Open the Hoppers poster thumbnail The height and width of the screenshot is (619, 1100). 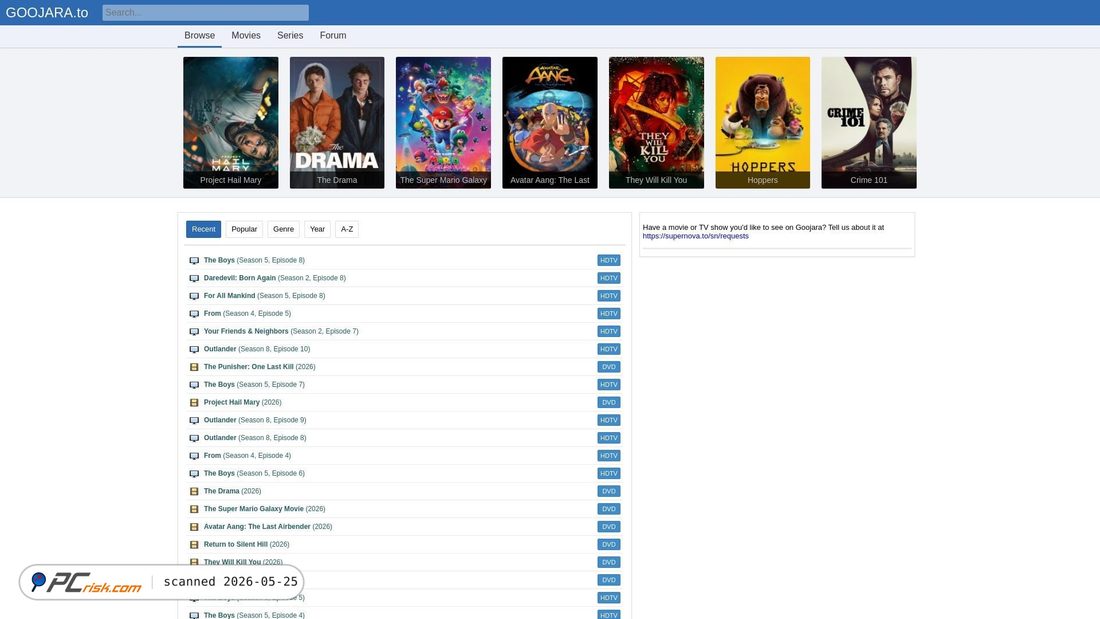[x=763, y=122]
